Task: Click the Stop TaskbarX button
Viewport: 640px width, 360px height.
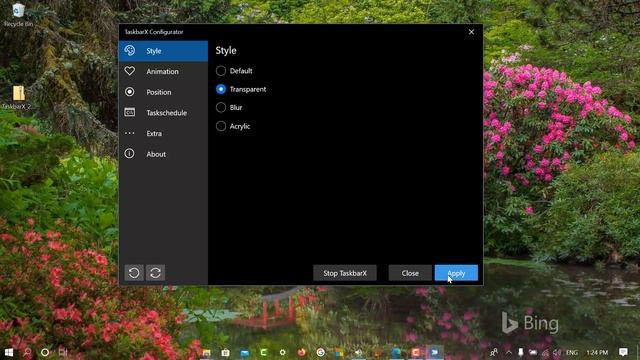Action: point(345,273)
